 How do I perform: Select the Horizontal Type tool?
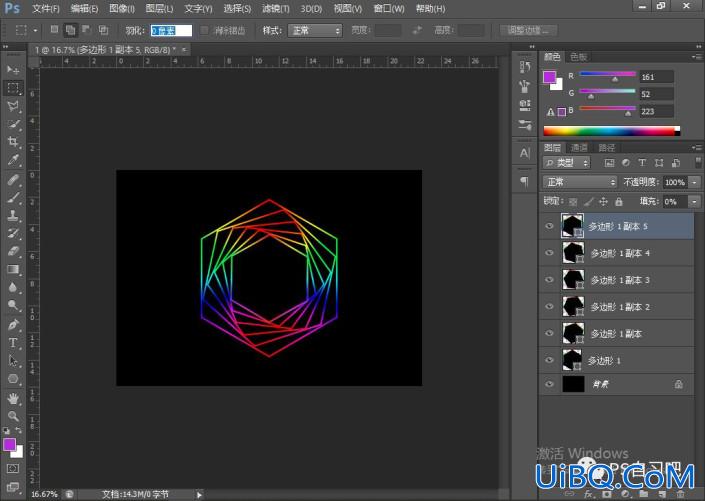13,343
